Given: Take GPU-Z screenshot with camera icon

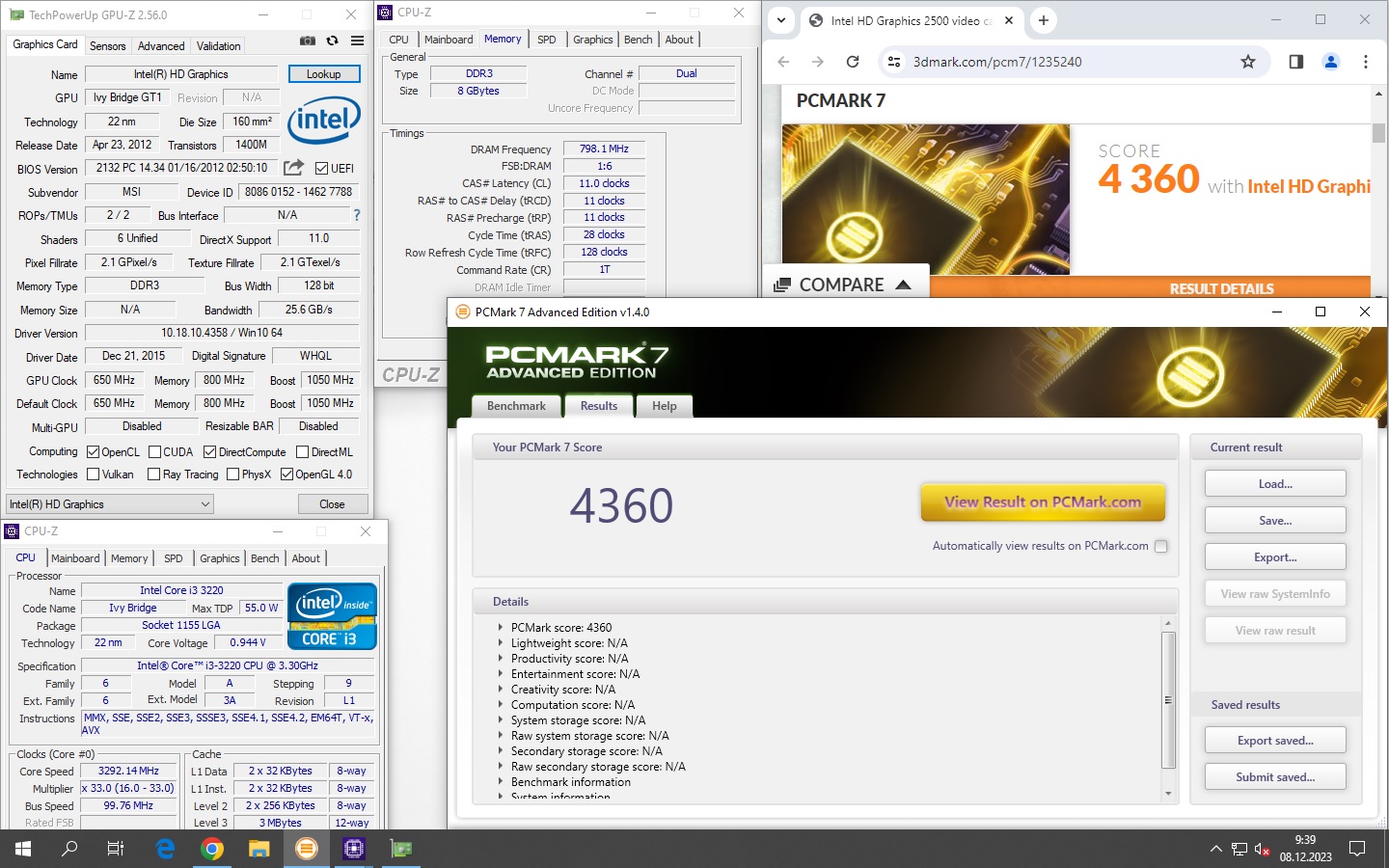Looking at the screenshot, I should 307,41.
